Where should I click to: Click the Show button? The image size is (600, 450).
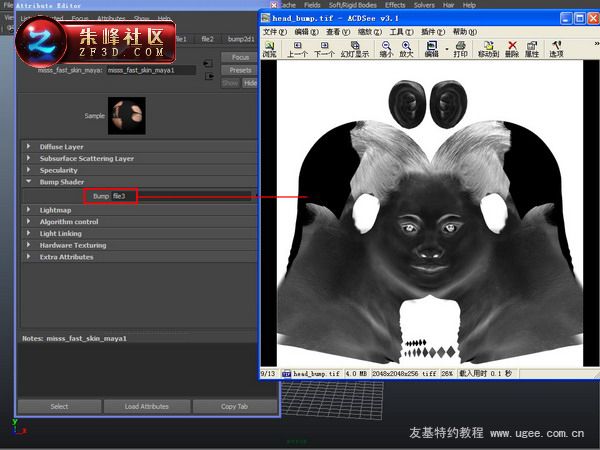230,83
